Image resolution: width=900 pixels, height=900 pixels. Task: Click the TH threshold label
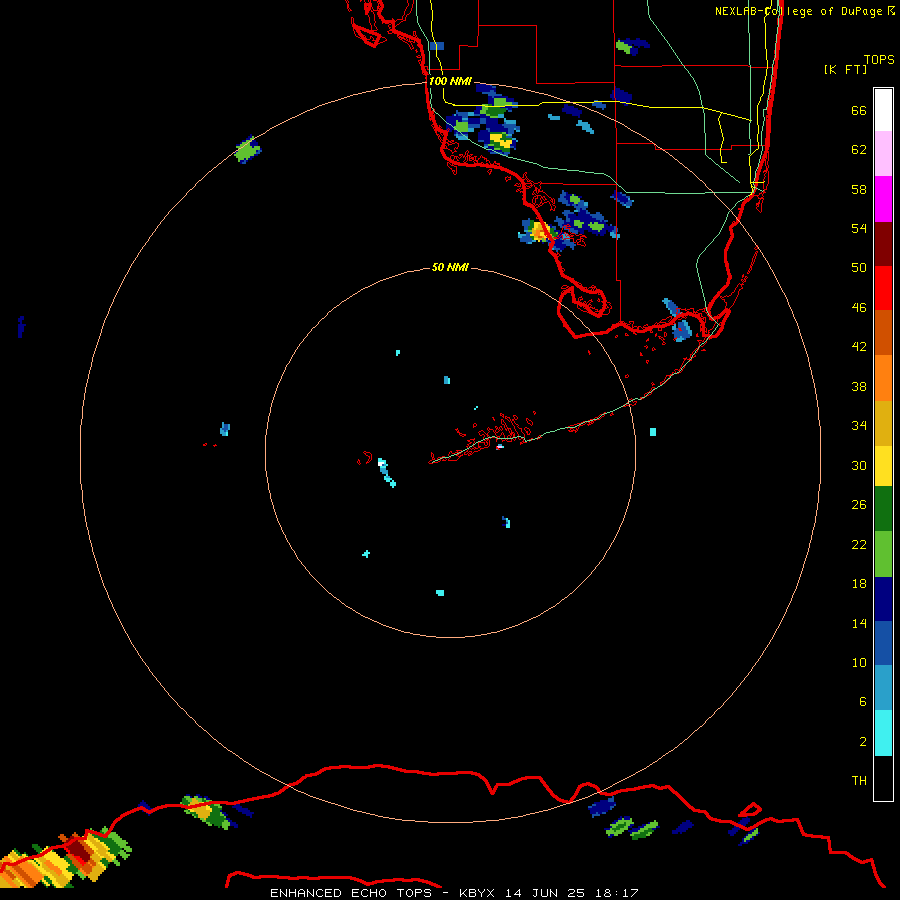pyautogui.click(x=859, y=780)
